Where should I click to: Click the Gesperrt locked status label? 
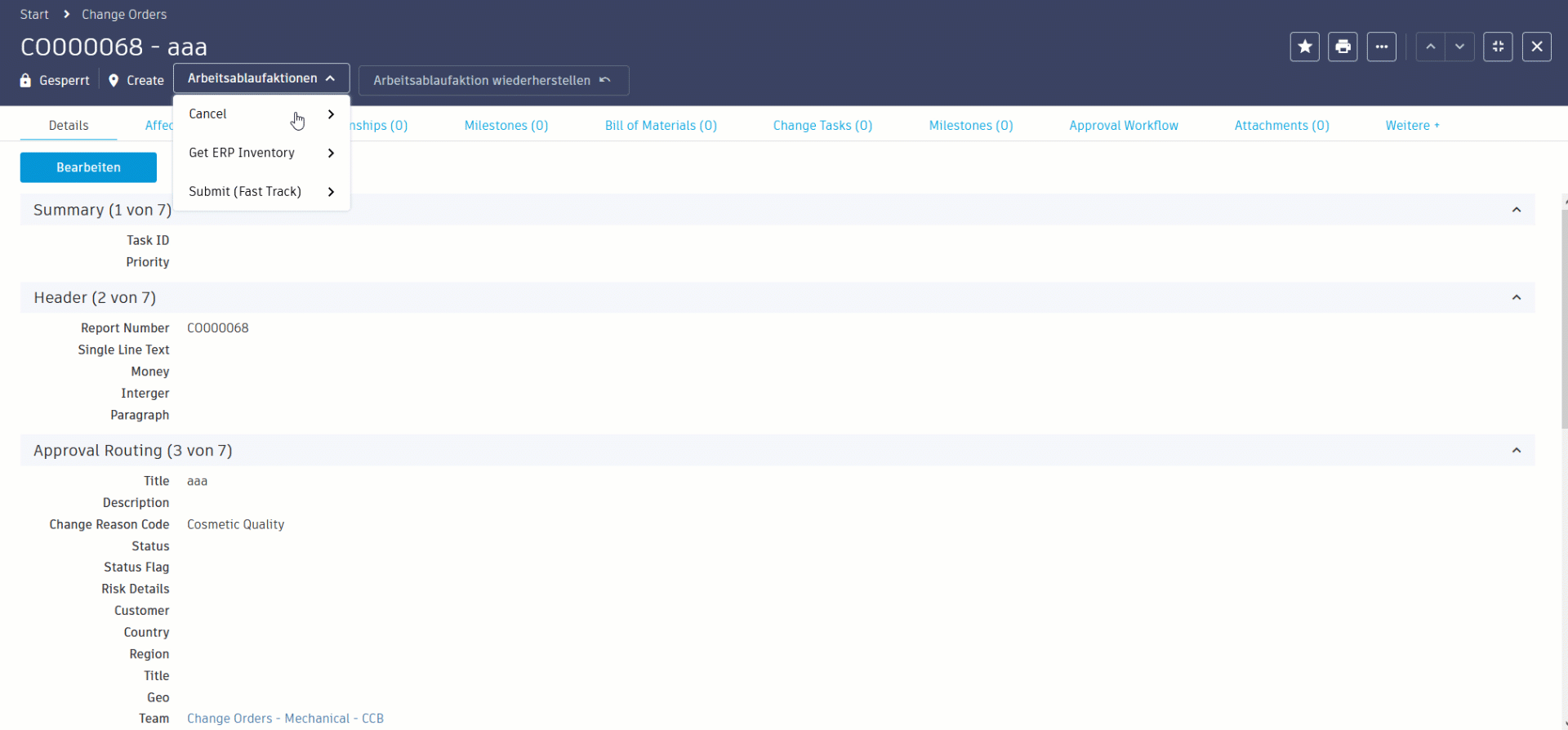pyautogui.click(x=65, y=80)
